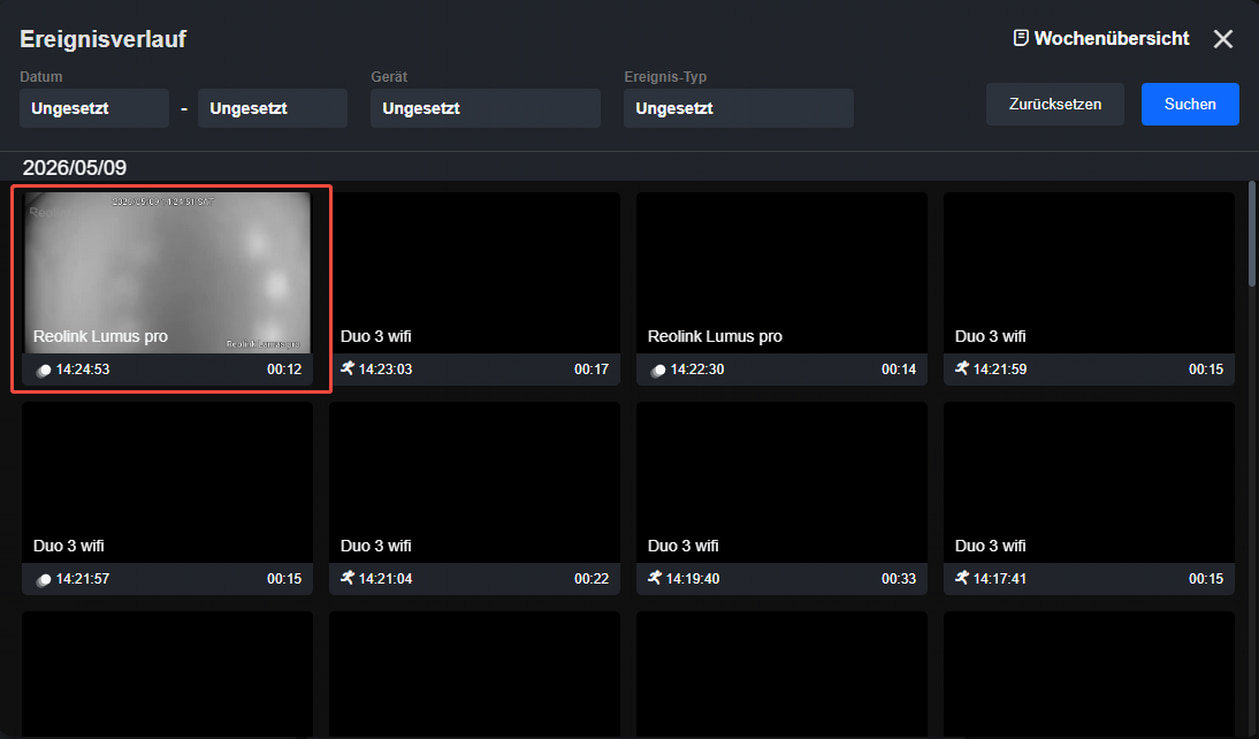The width and height of the screenshot is (1259, 739).
Task: Click the Datum filter label
Action: click(41, 77)
